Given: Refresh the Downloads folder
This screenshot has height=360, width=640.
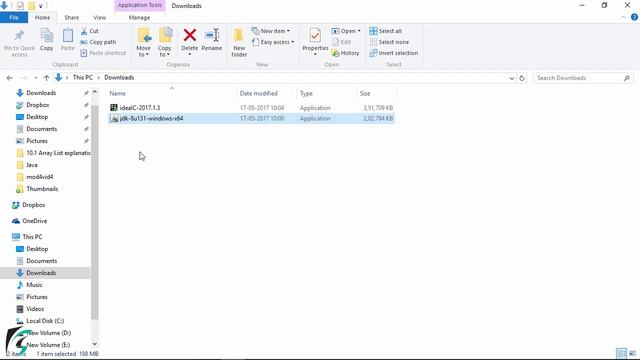Looking at the screenshot, I should tap(522, 78).
